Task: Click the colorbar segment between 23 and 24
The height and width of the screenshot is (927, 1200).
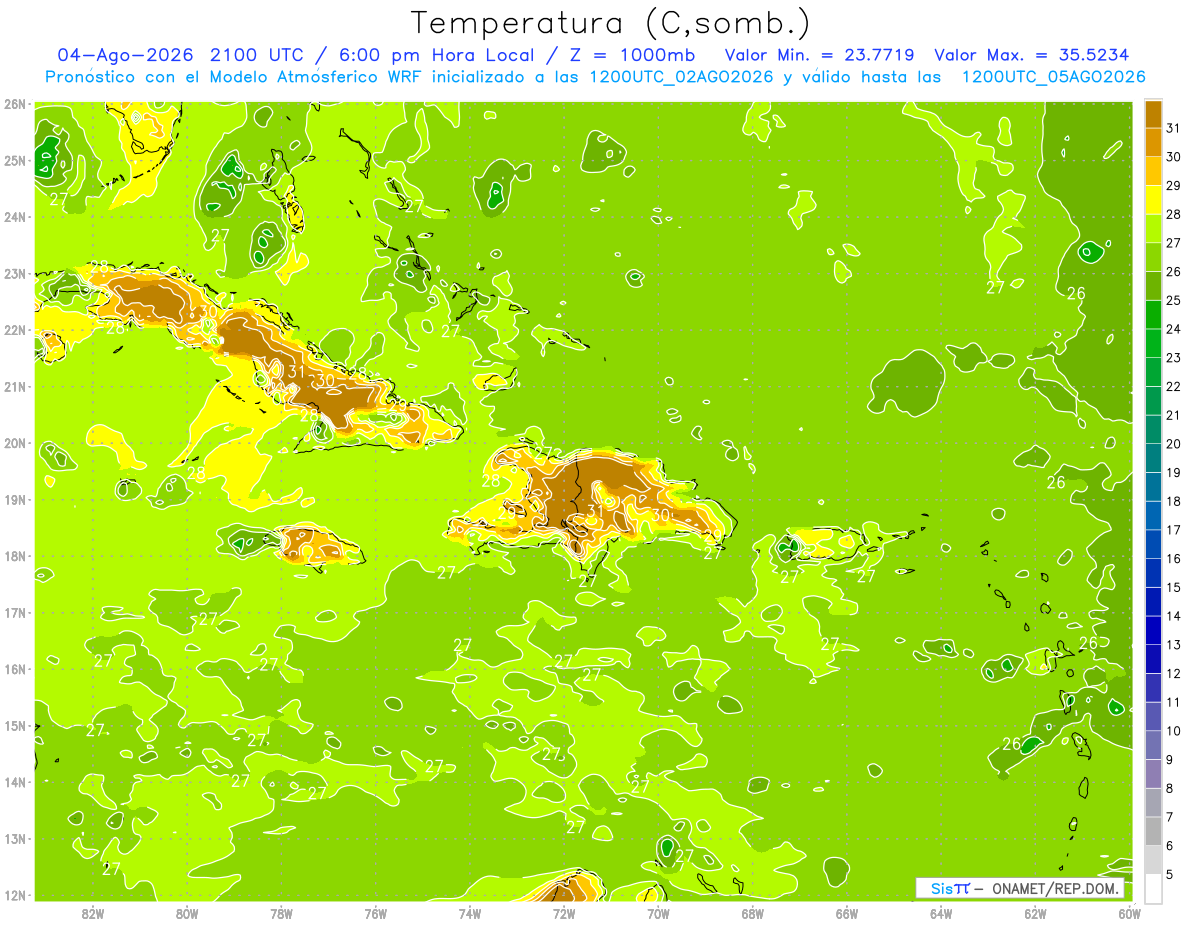Action: 1153,343
